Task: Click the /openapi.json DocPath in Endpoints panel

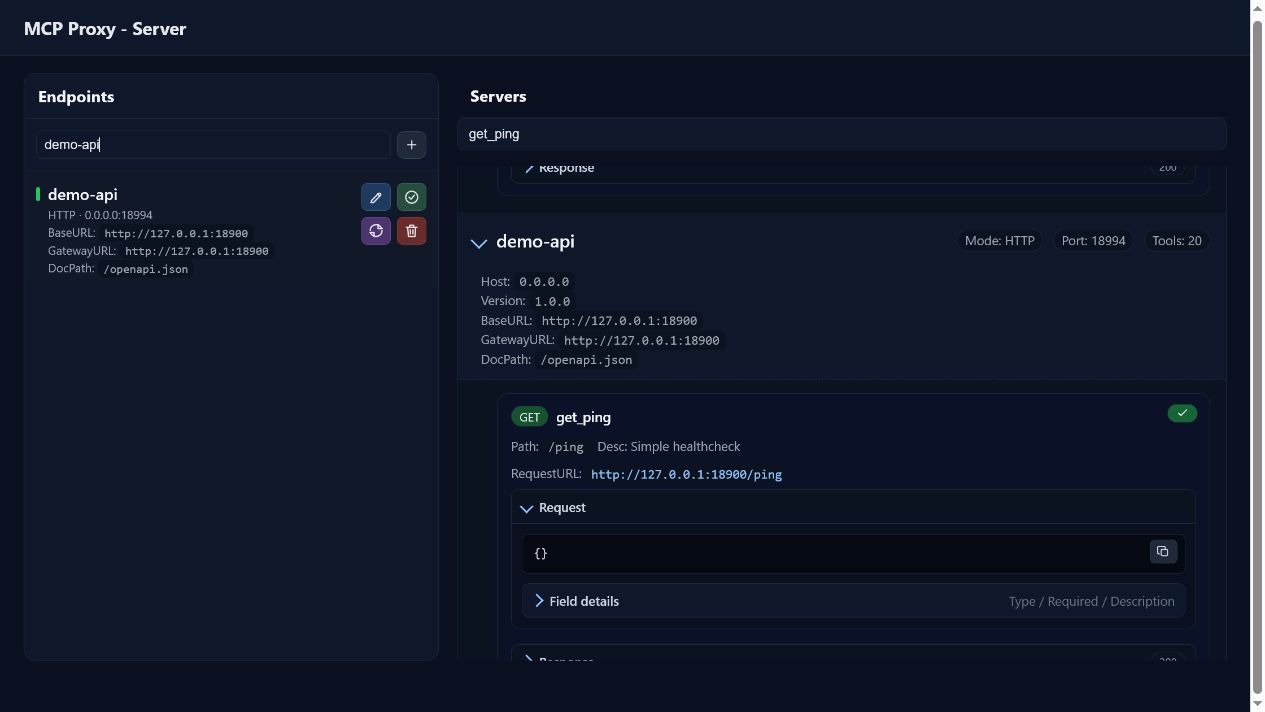Action: (146, 269)
